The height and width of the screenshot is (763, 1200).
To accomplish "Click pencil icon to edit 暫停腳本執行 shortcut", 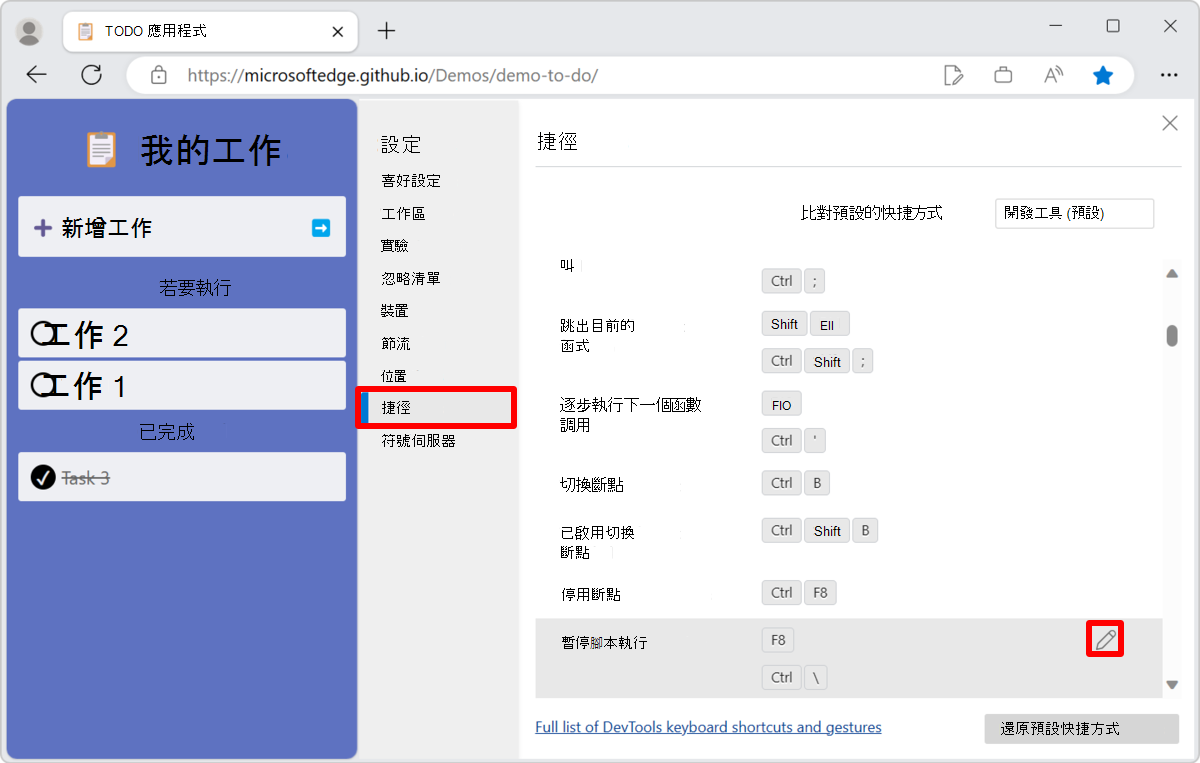I will pos(1104,639).
